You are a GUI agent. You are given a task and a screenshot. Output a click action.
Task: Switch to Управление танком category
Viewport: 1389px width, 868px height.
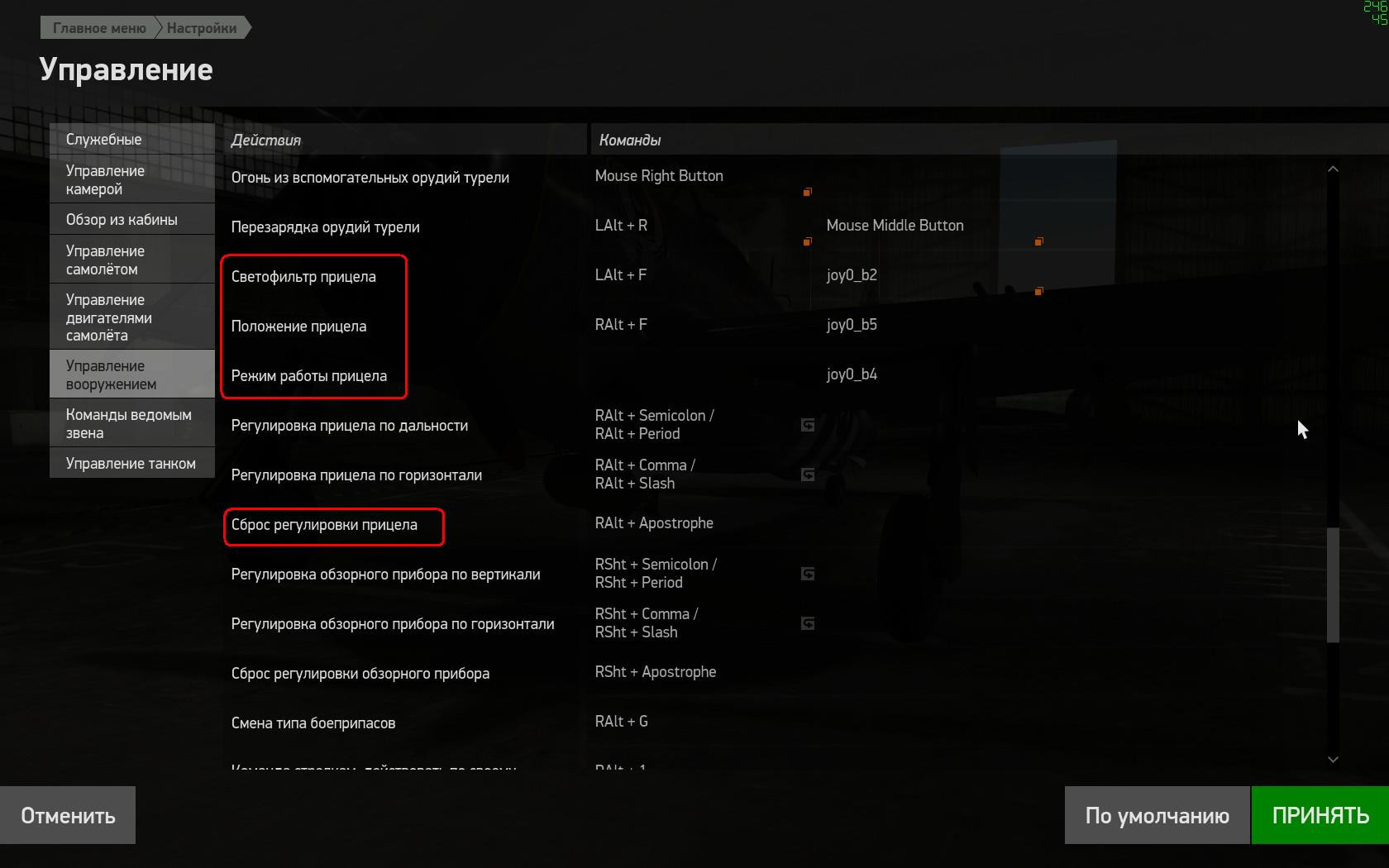[x=132, y=463]
